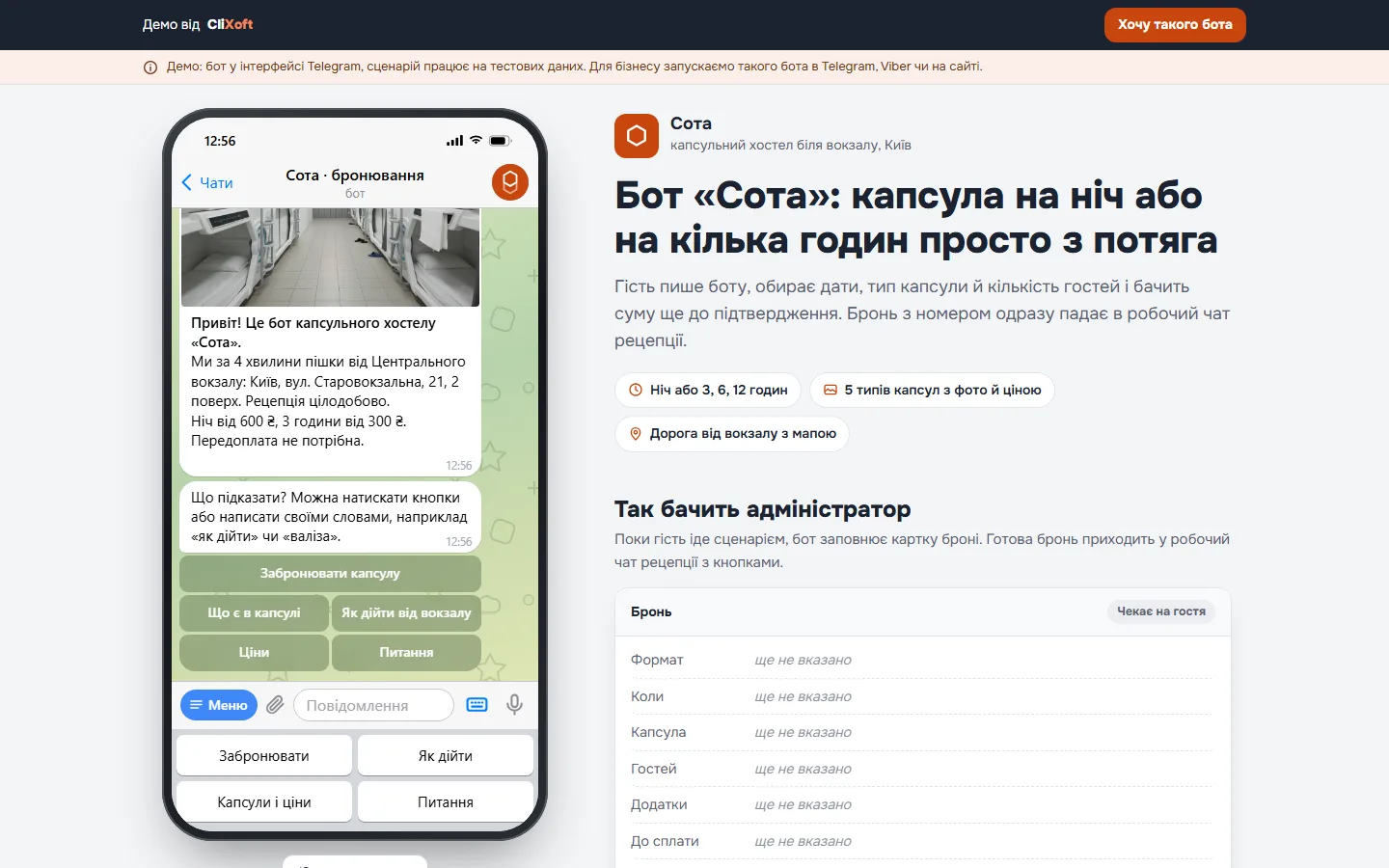
Task: Click the clock icon in night-hours chip
Action: tap(636, 390)
